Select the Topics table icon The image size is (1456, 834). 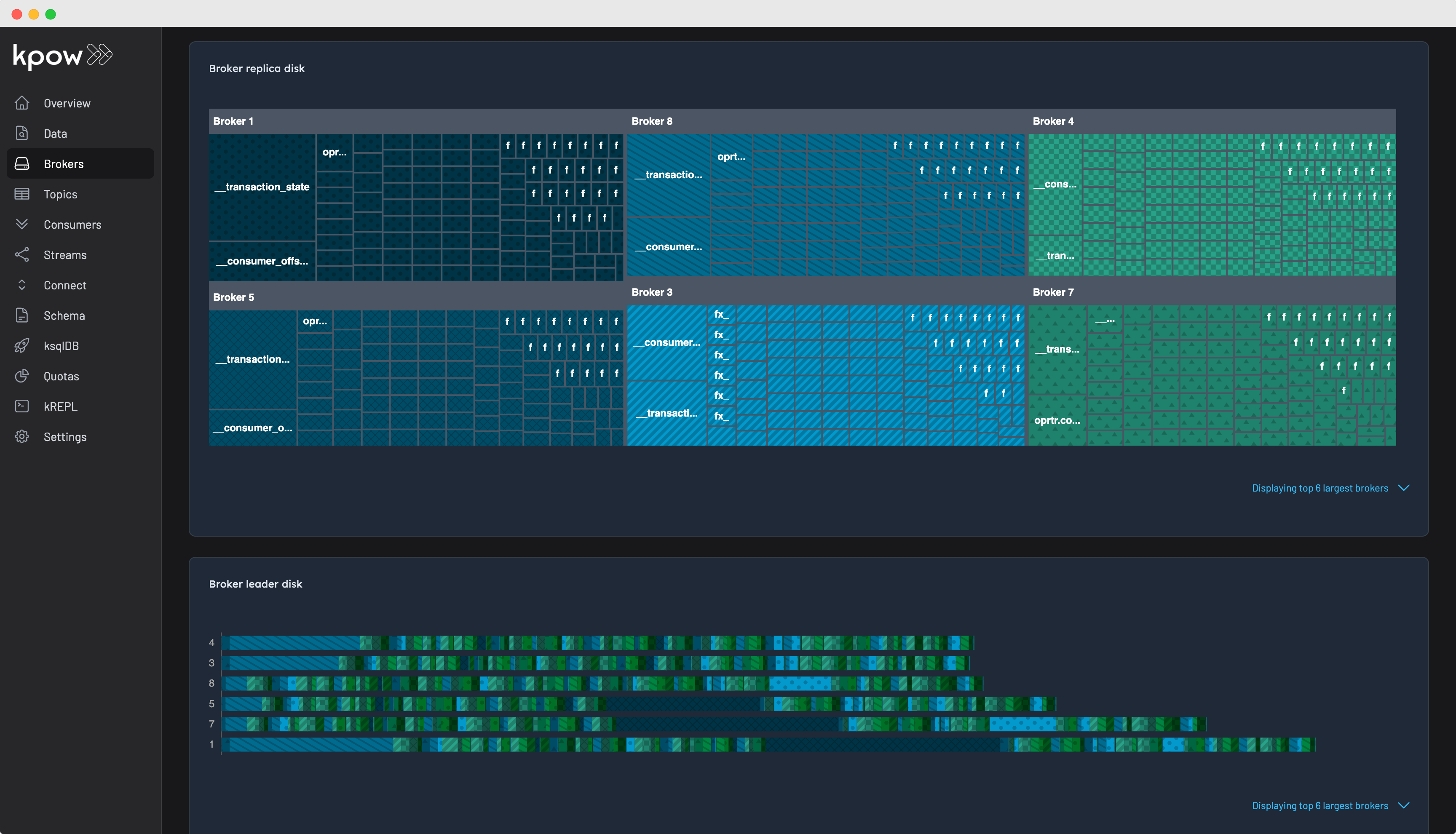tap(22, 194)
